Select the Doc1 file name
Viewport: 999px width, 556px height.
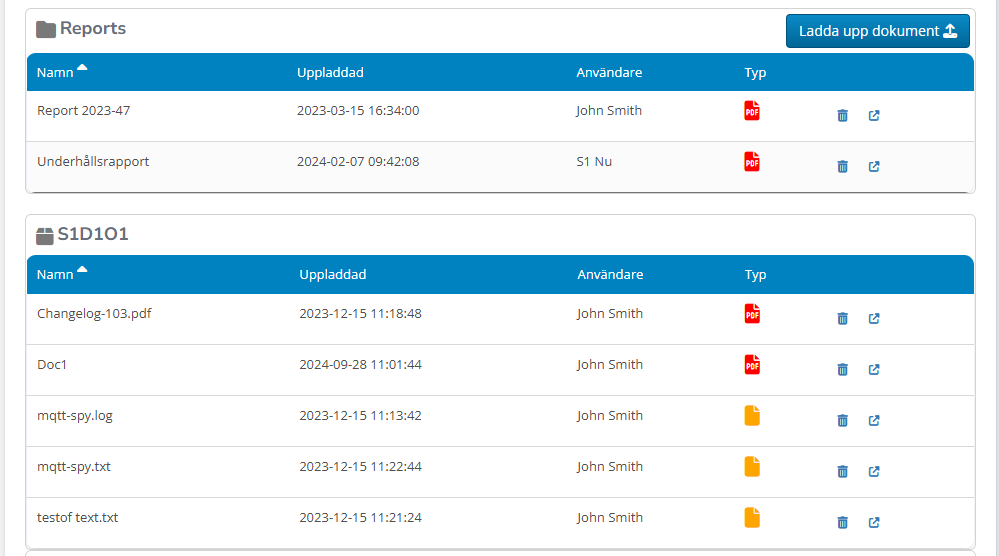click(x=52, y=365)
